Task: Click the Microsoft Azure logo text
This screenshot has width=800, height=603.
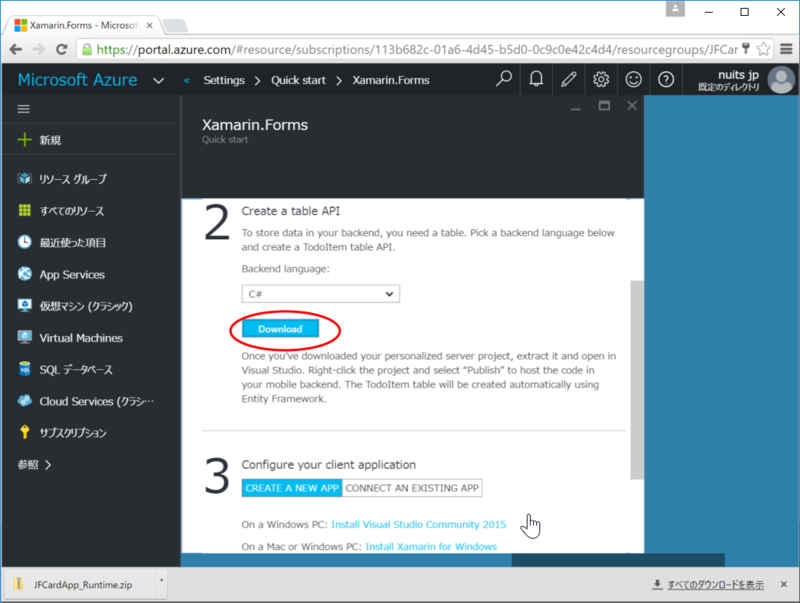Action: [x=78, y=80]
